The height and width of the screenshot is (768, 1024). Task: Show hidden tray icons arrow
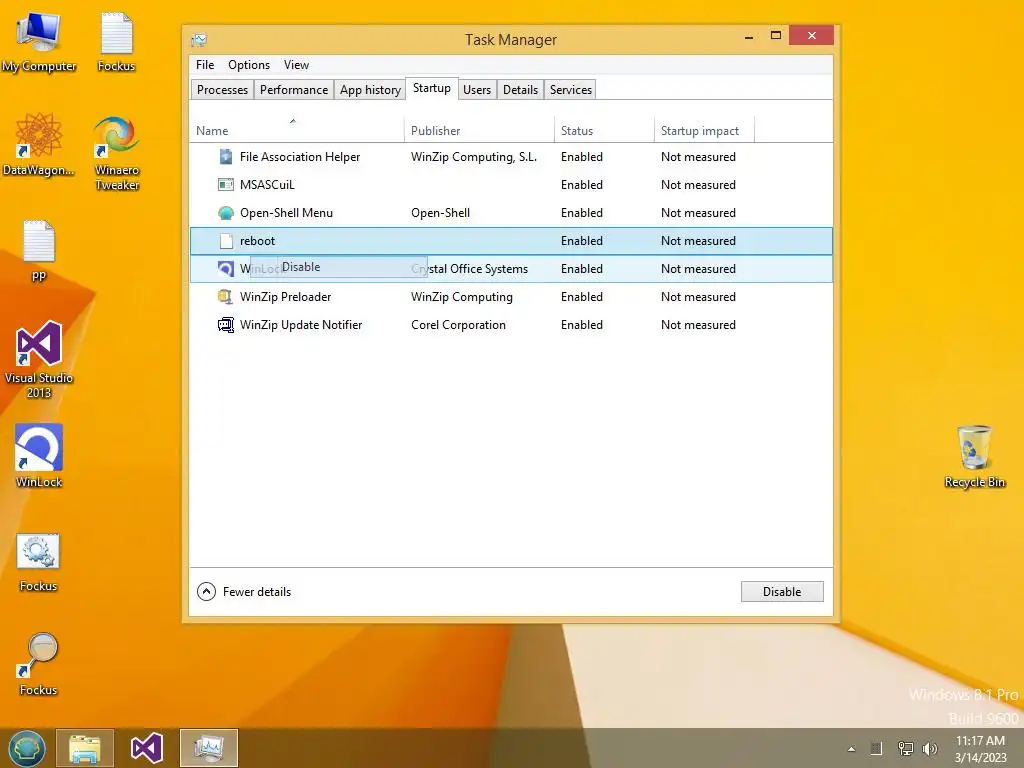click(x=851, y=749)
